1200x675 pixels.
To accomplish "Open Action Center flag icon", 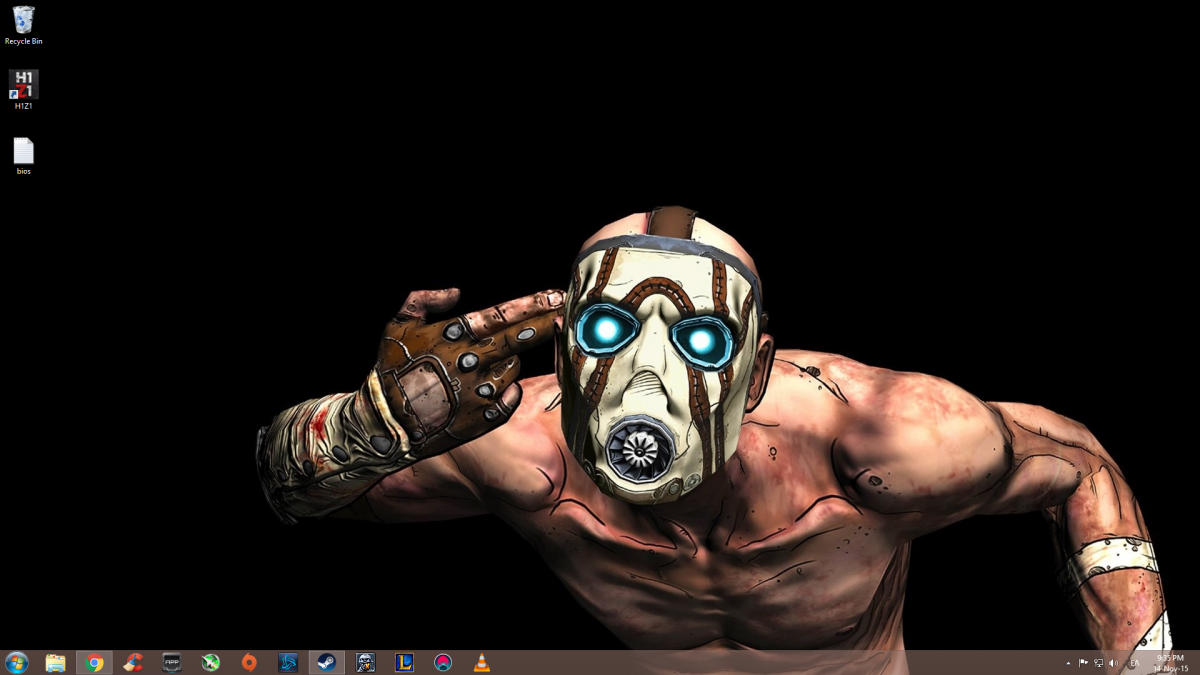I will point(1083,663).
